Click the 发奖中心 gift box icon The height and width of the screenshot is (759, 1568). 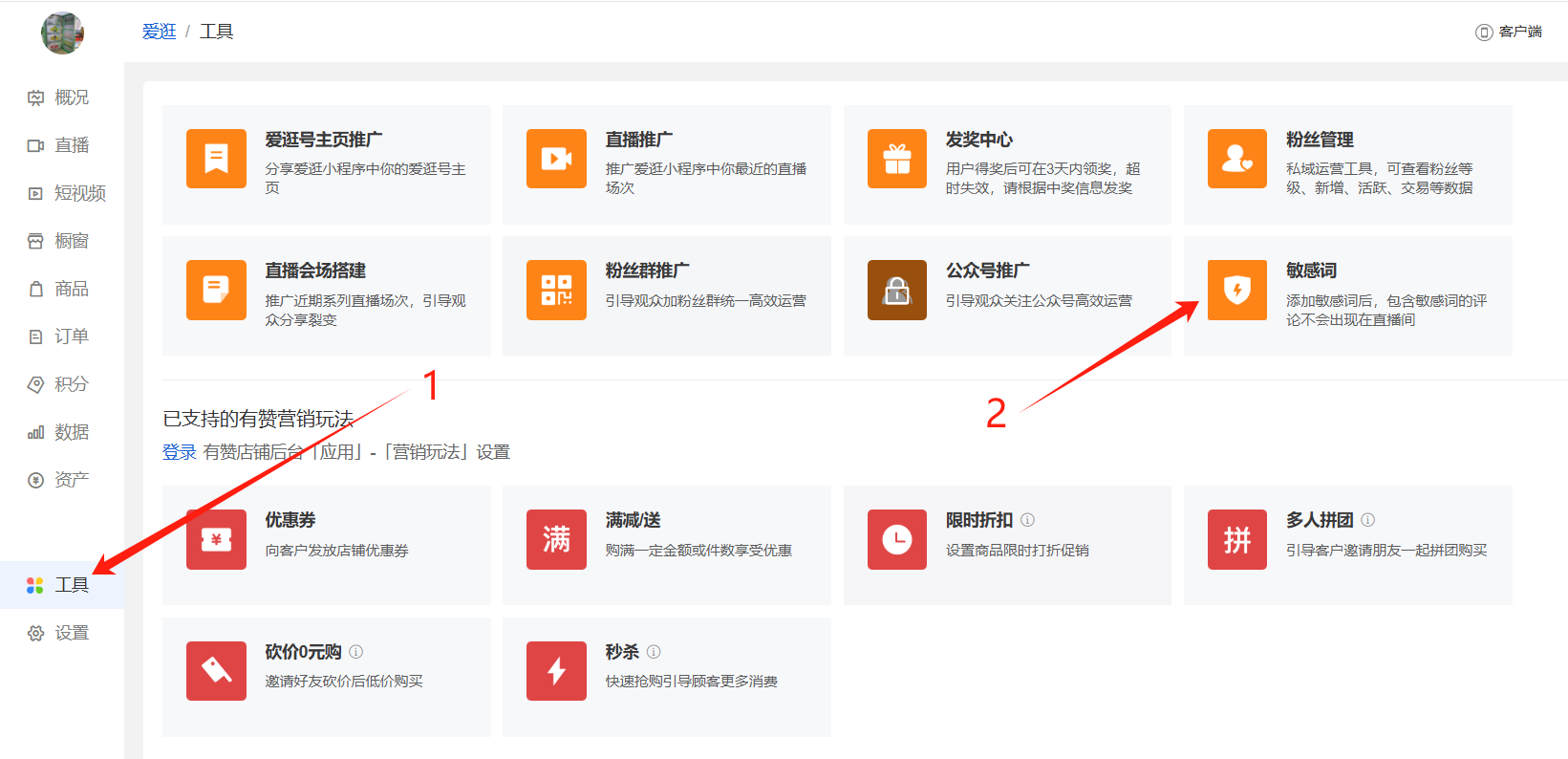pos(897,159)
